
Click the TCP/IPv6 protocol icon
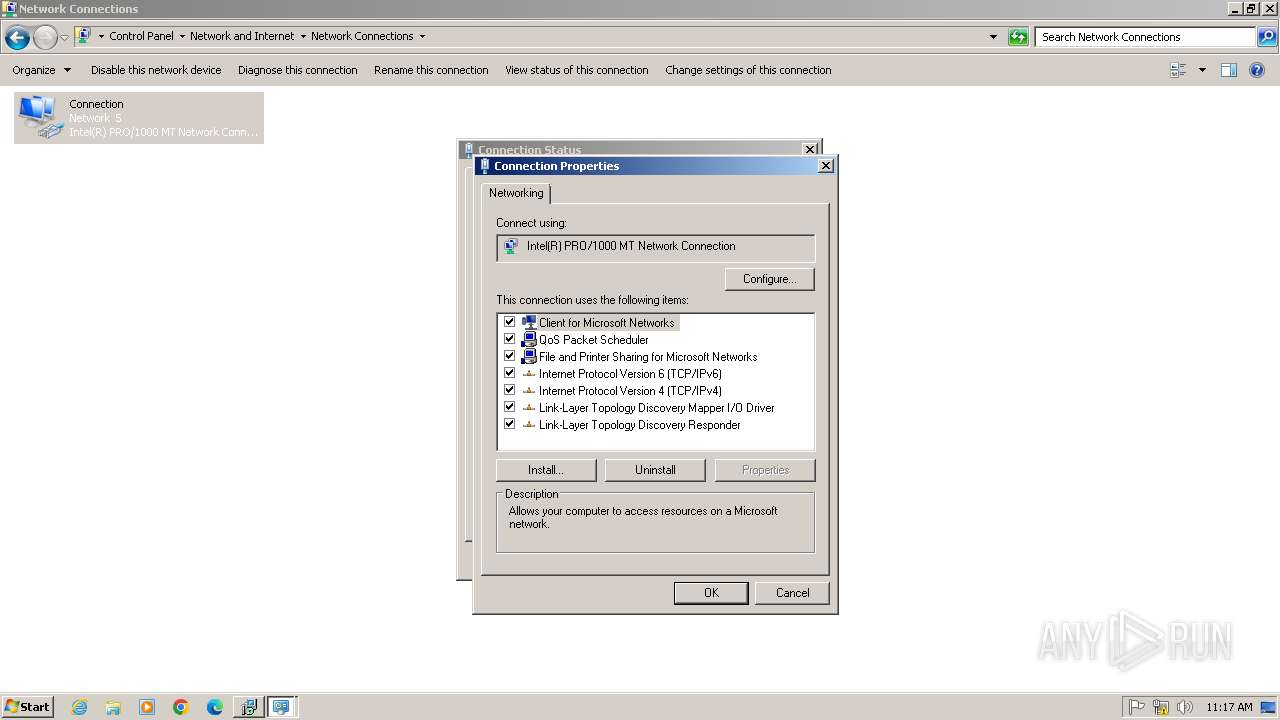(x=529, y=374)
